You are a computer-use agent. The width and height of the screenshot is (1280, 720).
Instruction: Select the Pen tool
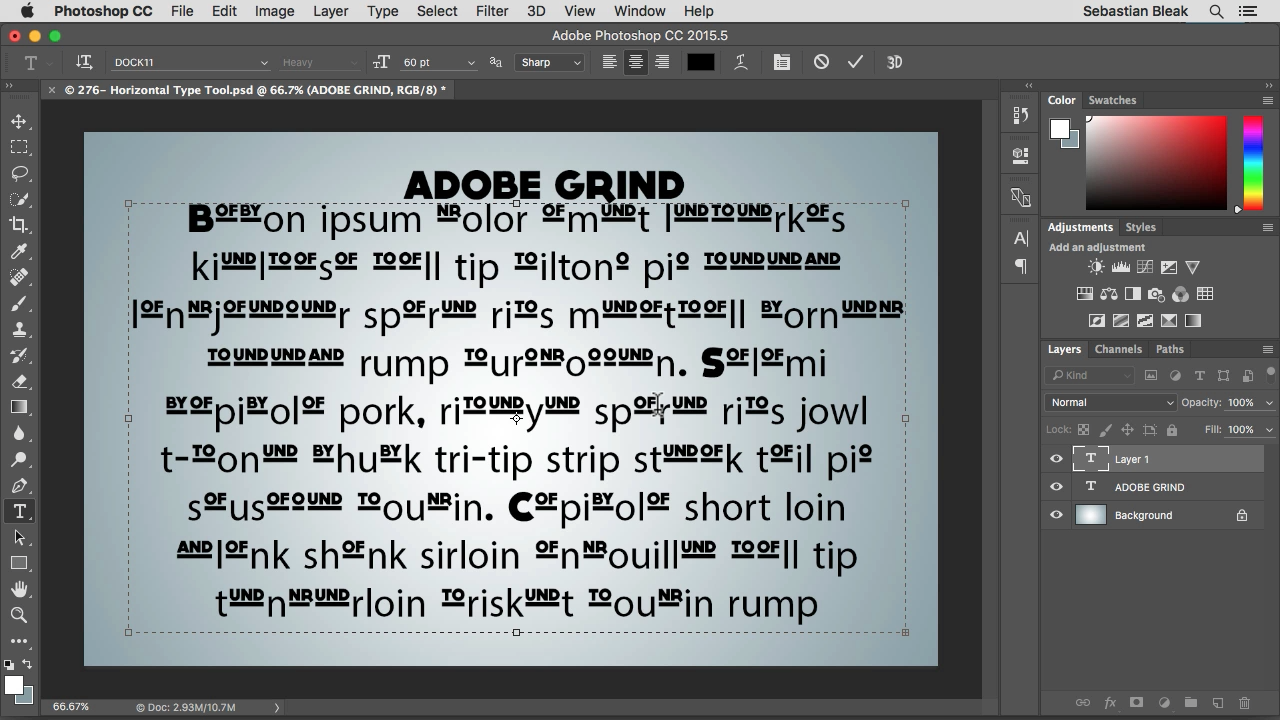(19, 485)
